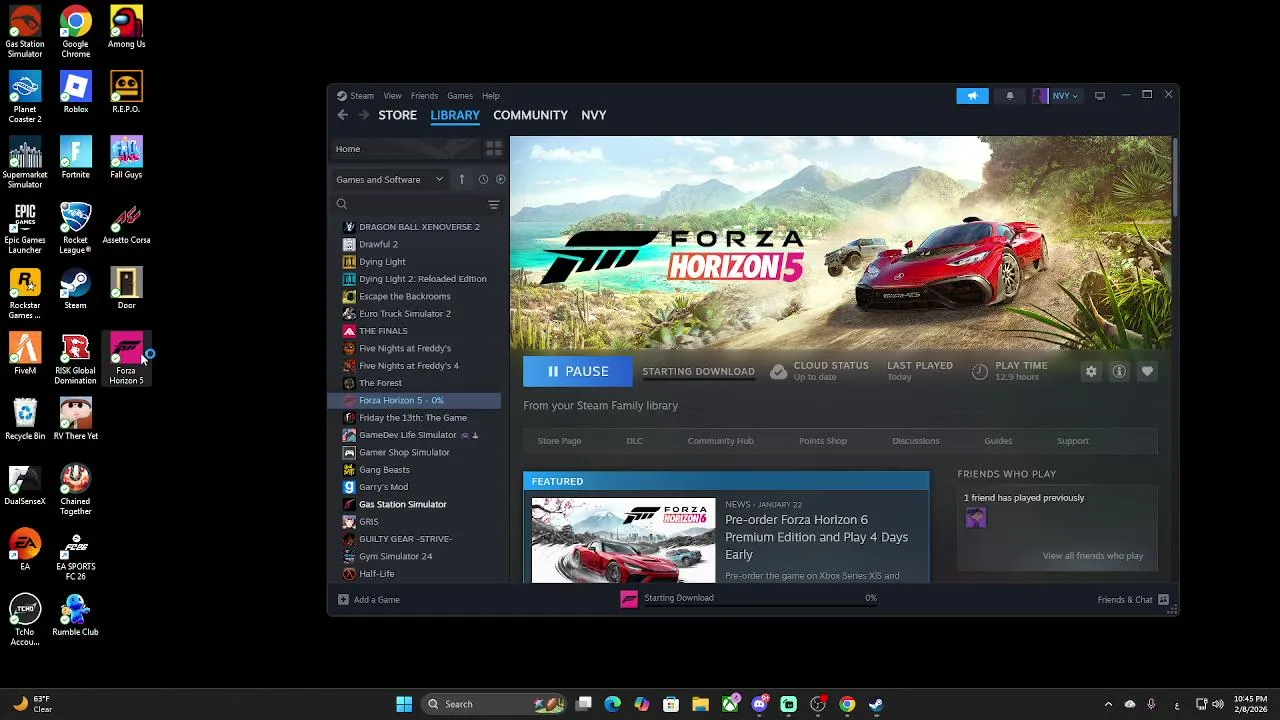Open the desktop FiveM shortcut
The width and height of the screenshot is (1280, 720).
pyautogui.click(x=25, y=354)
